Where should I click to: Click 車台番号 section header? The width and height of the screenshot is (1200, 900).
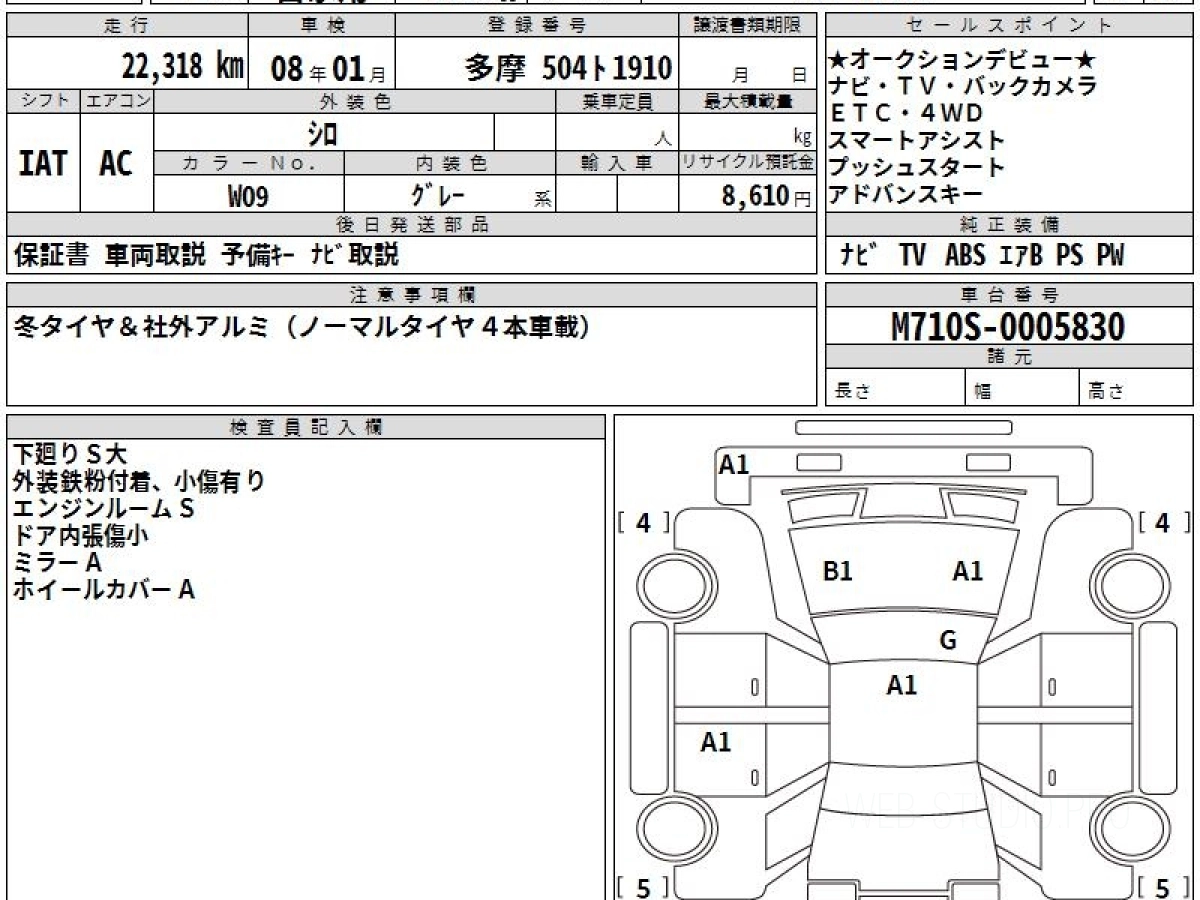[x=1010, y=294]
